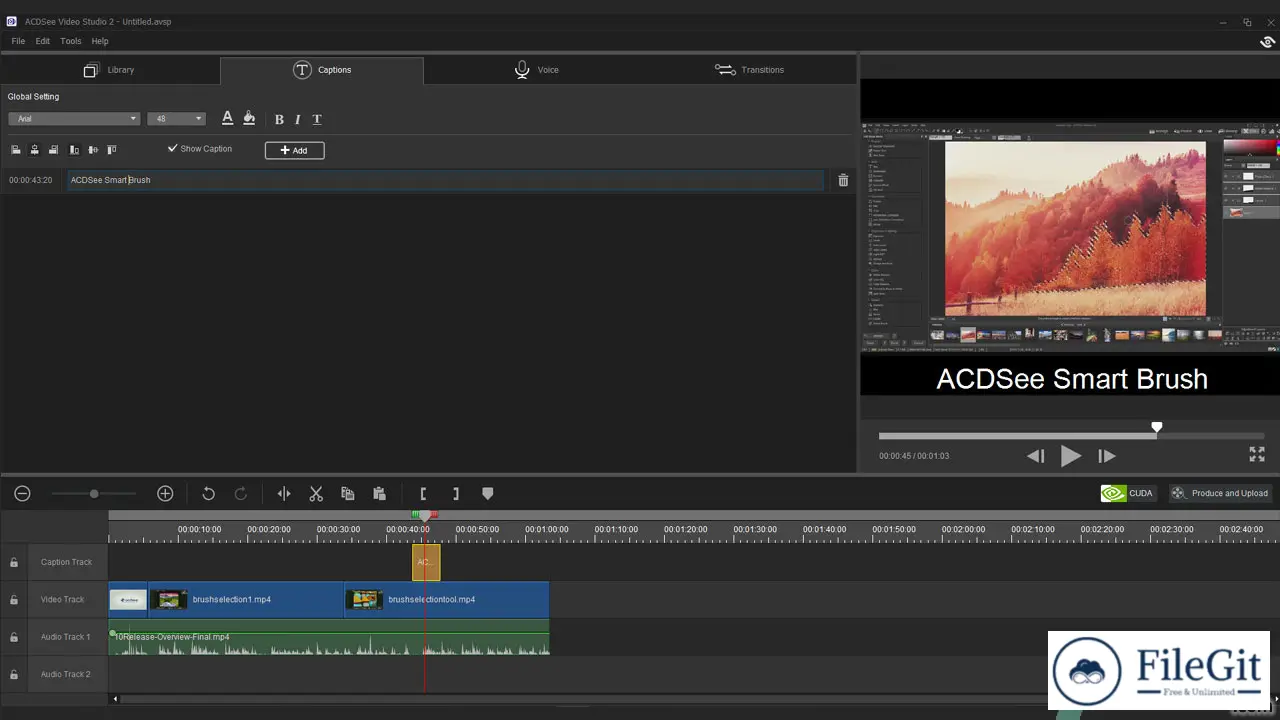Open the File menu
Screen dimensions: 1280x720
click(x=18, y=41)
